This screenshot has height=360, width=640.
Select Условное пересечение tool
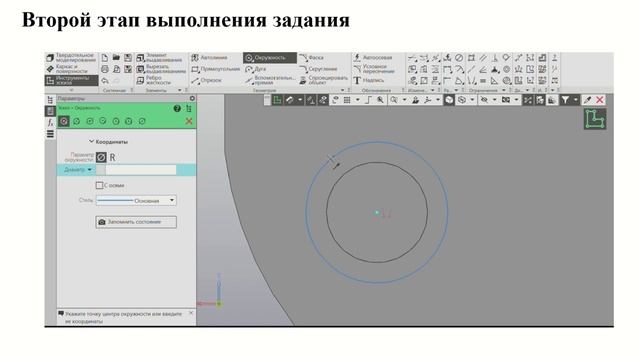click(373, 69)
